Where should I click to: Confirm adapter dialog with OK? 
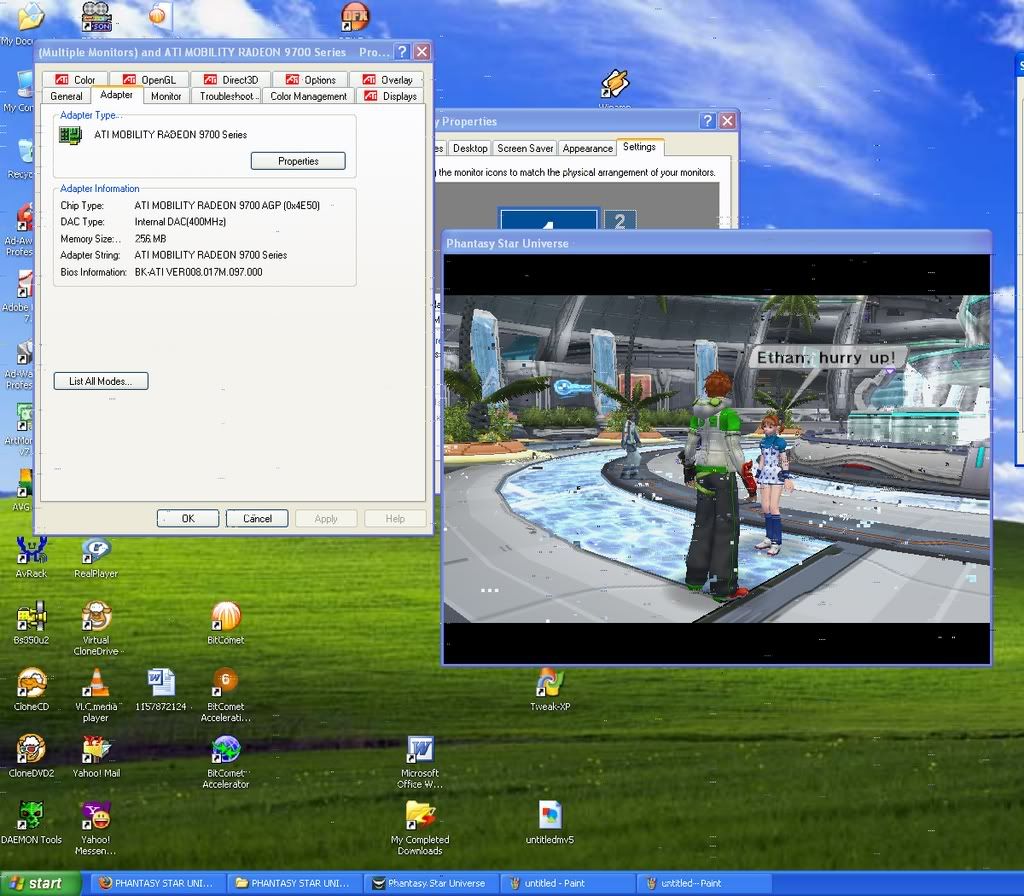coord(188,519)
